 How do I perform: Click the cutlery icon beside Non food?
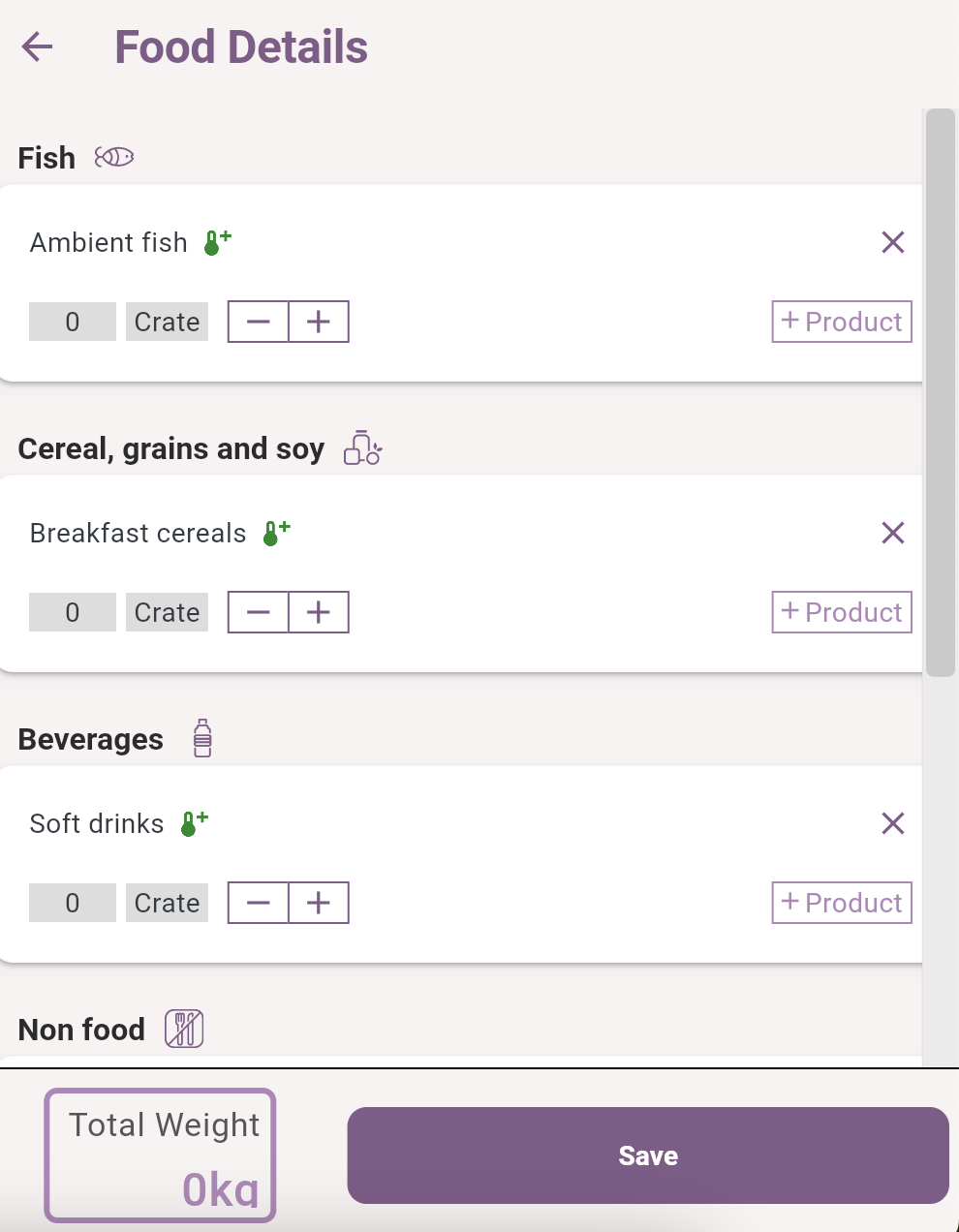click(185, 1028)
